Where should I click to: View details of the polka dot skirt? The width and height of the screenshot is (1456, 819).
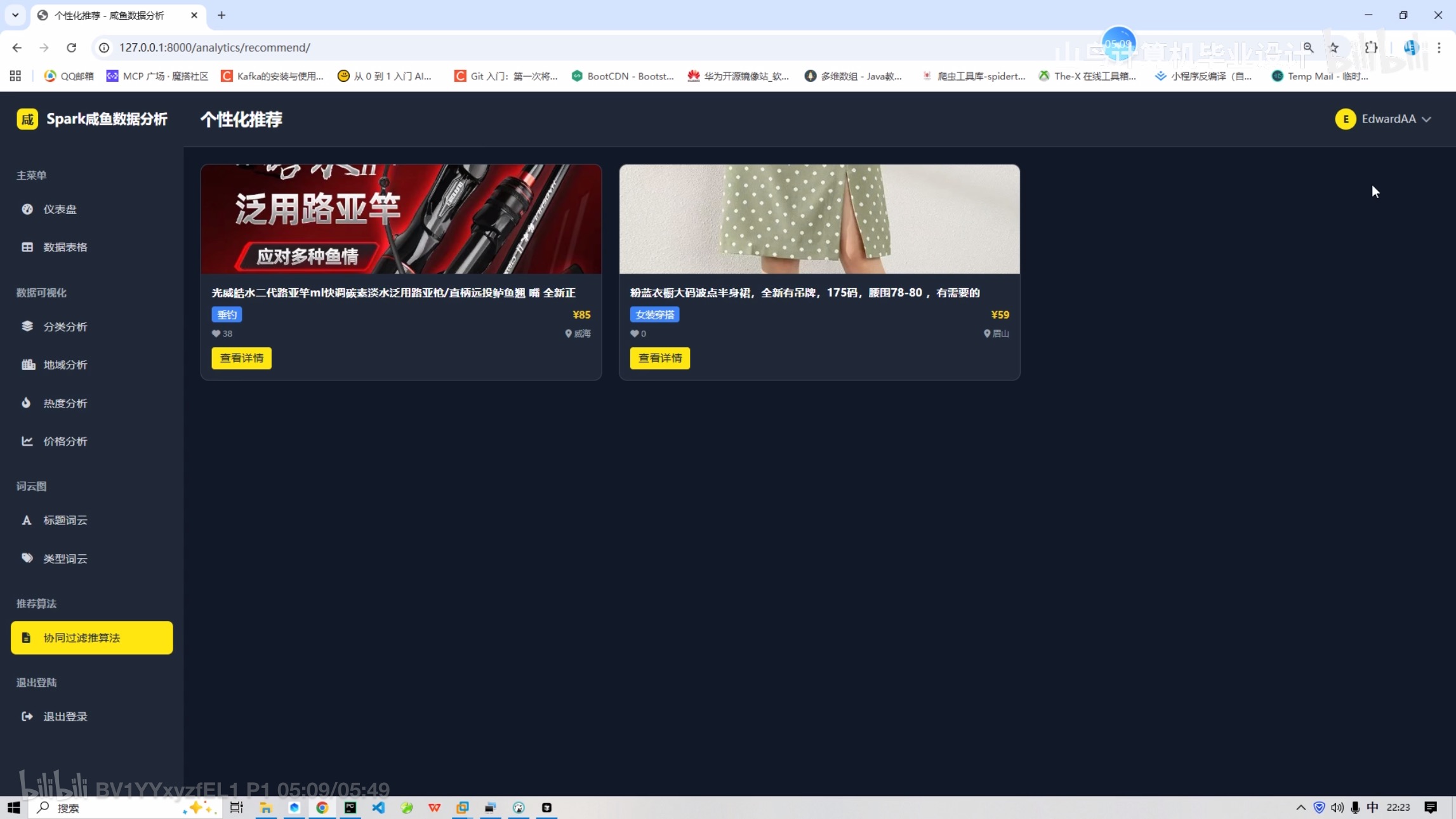(x=659, y=358)
